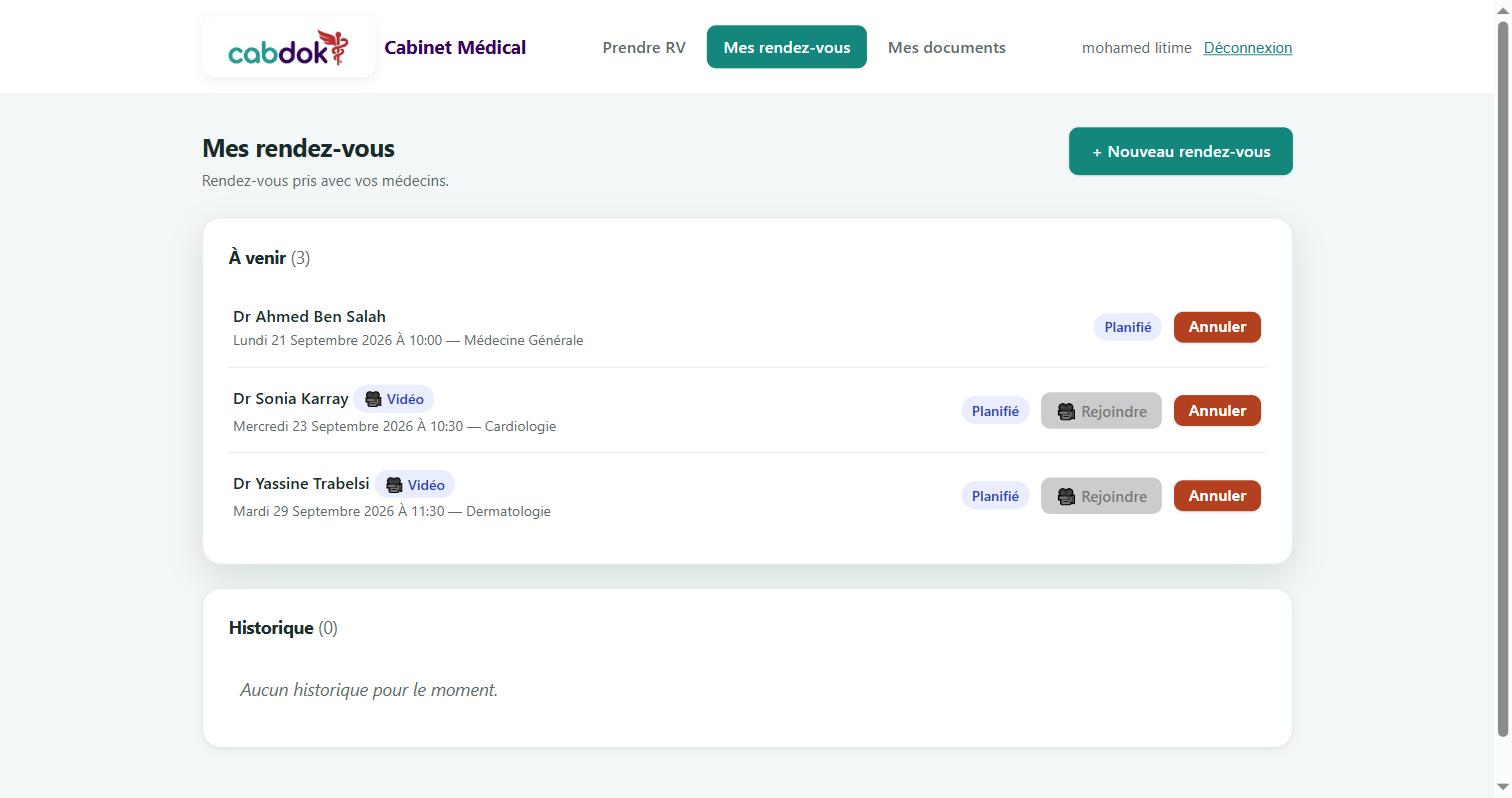Click the doctor name Dr Ahmed Ben Salah
Viewport: 1512px width, 798px height.
pos(309,316)
